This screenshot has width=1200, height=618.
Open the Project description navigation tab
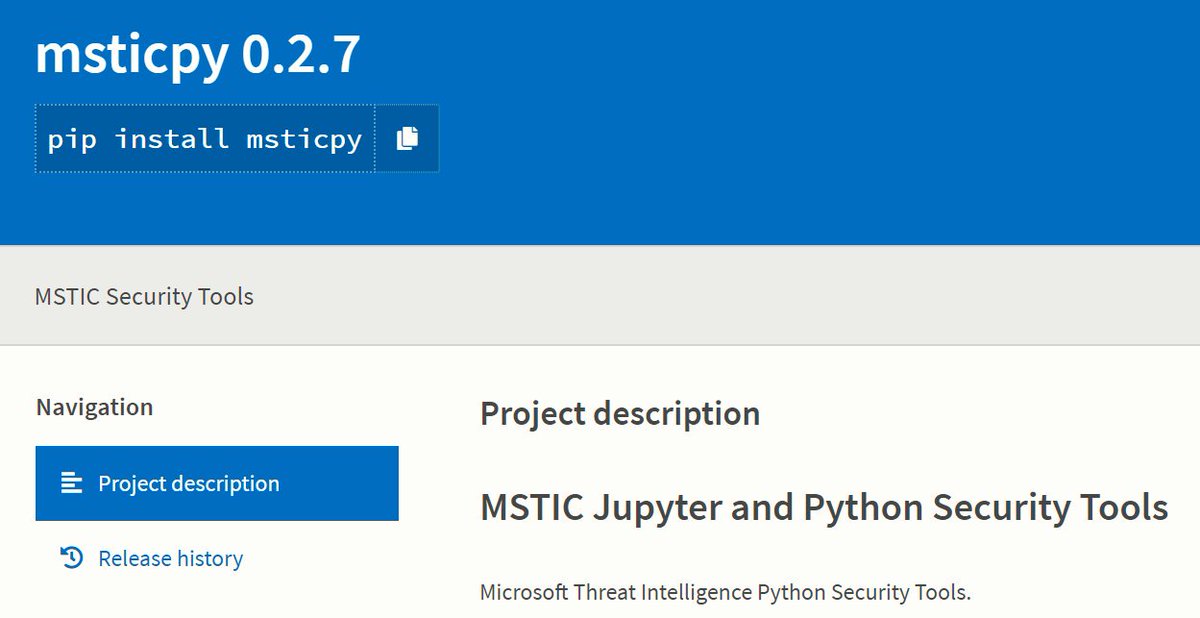tap(217, 483)
